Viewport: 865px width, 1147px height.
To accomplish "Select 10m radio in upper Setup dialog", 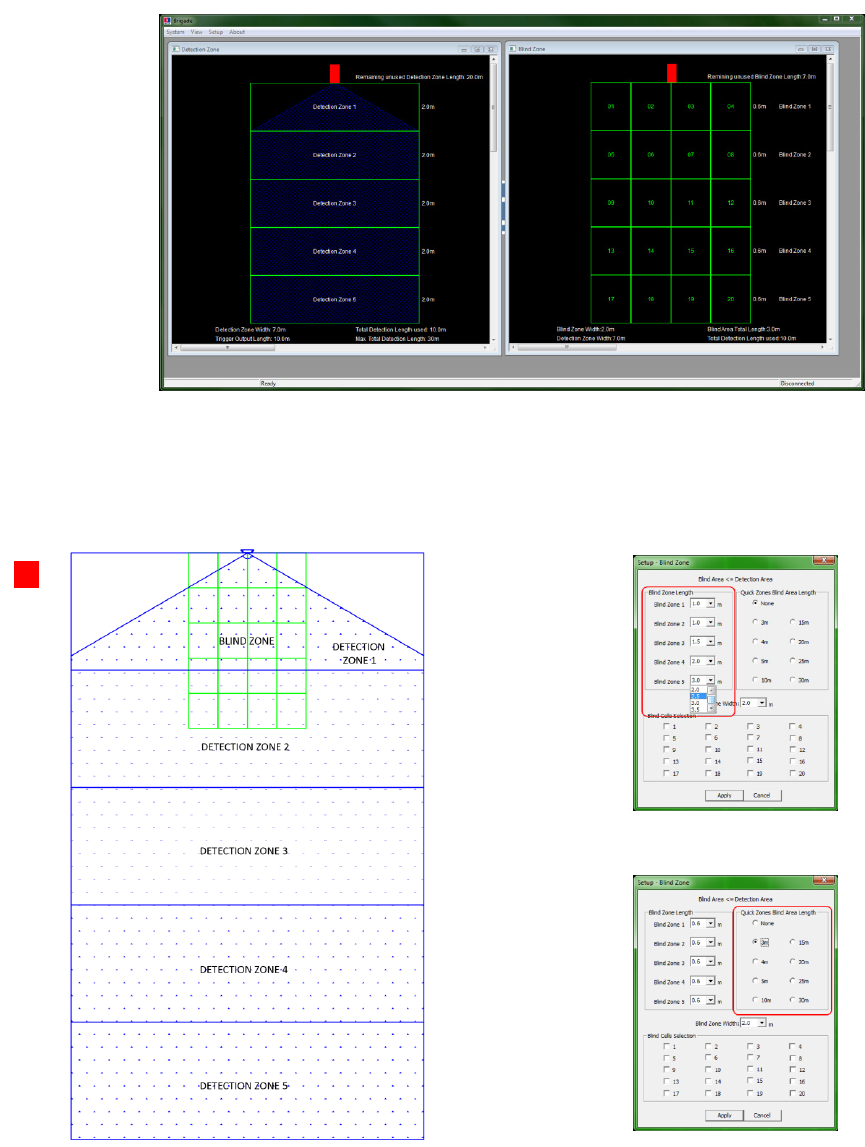I will [x=755, y=680].
